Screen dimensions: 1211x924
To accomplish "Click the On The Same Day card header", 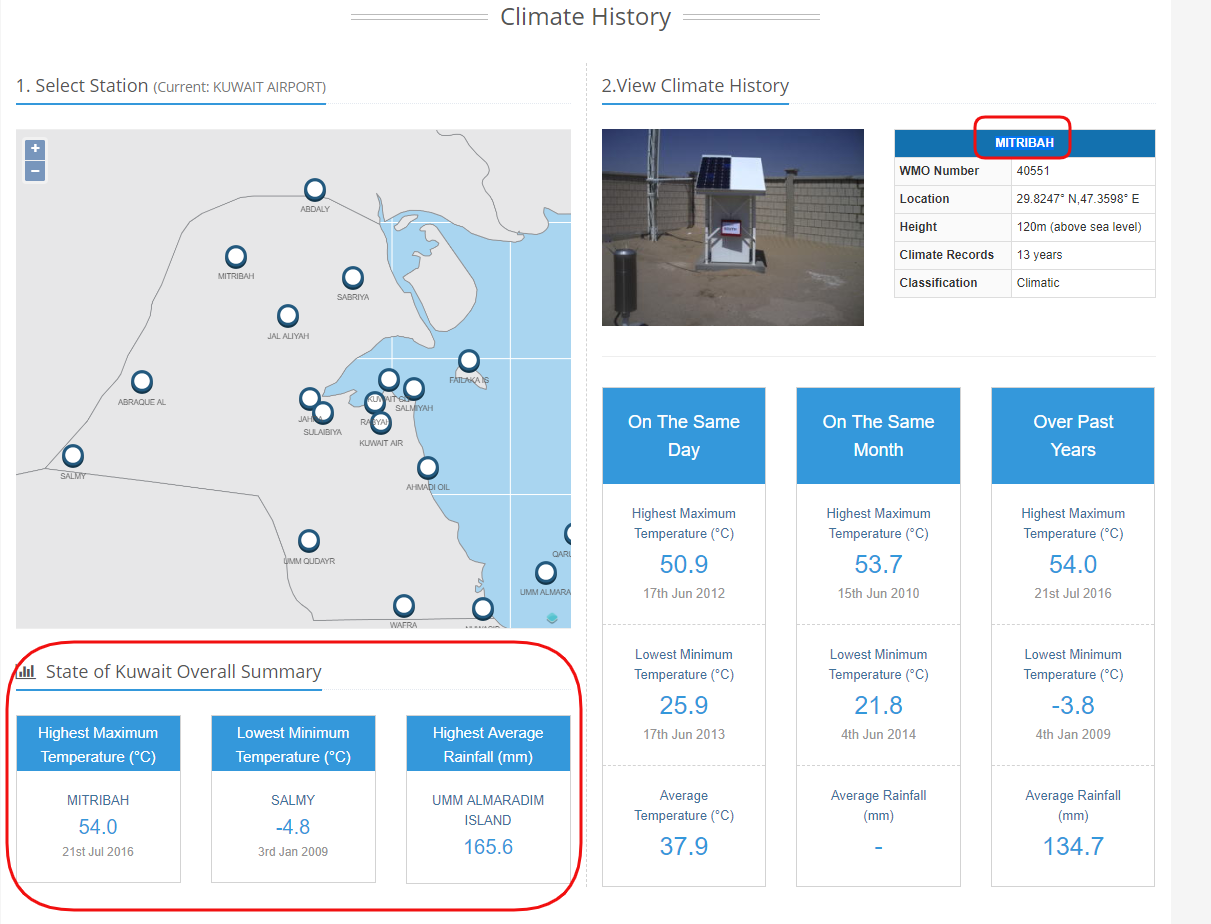I will [x=684, y=436].
